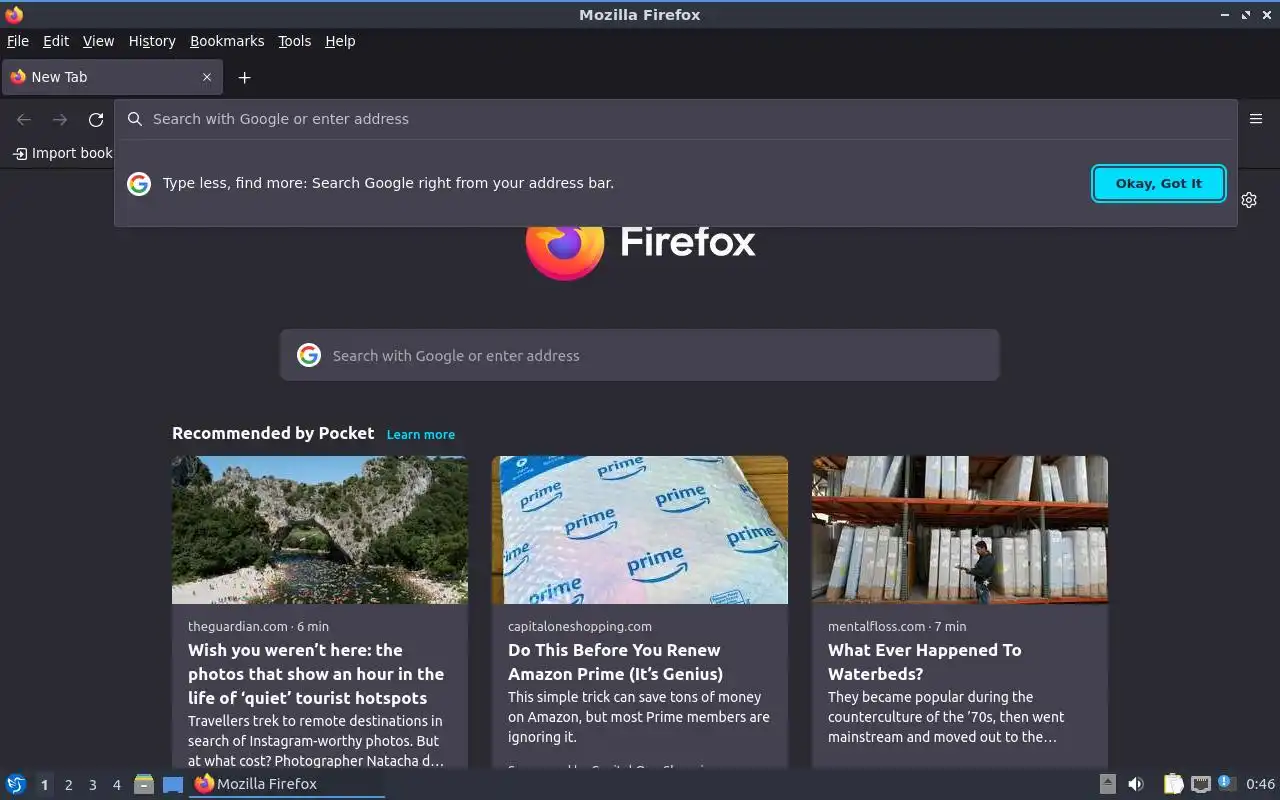The width and height of the screenshot is (1280, 800).
Task: Open file manager icon in taskbar
Action: [144, 784]
